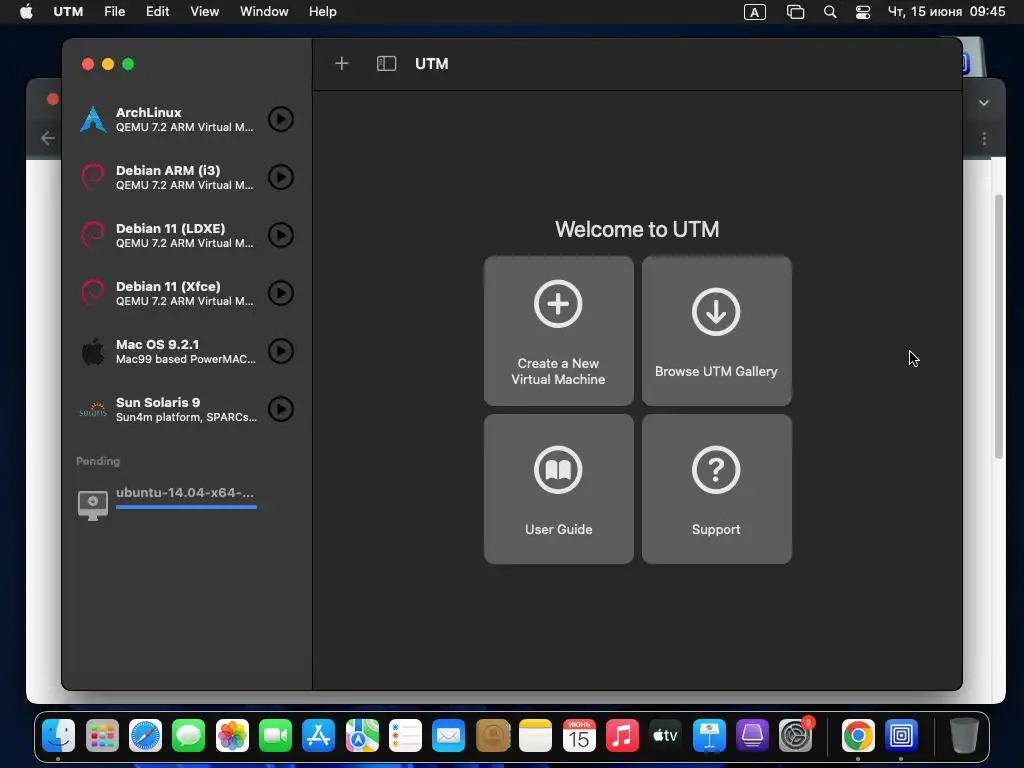Open the Help menu

click(323, 12)
